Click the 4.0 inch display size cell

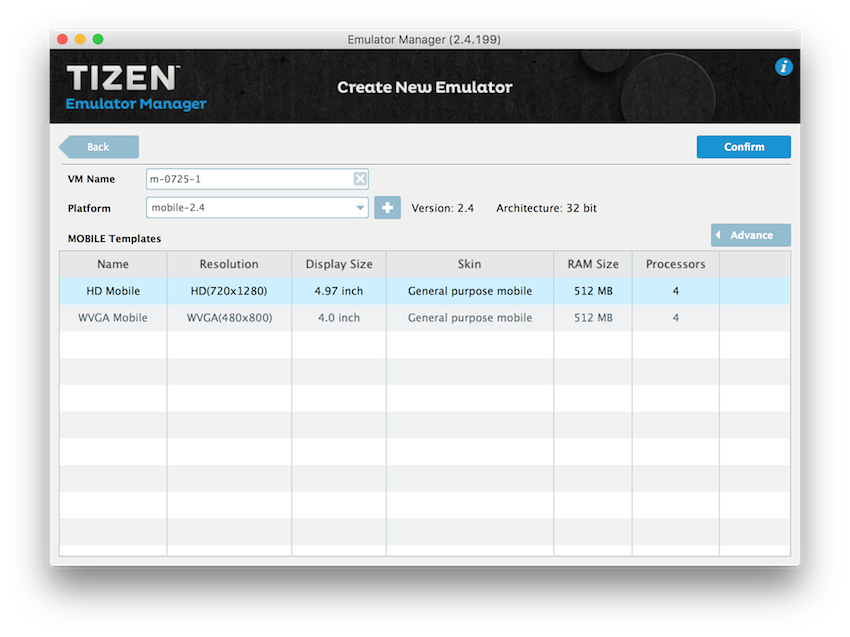tap(339, 318)
